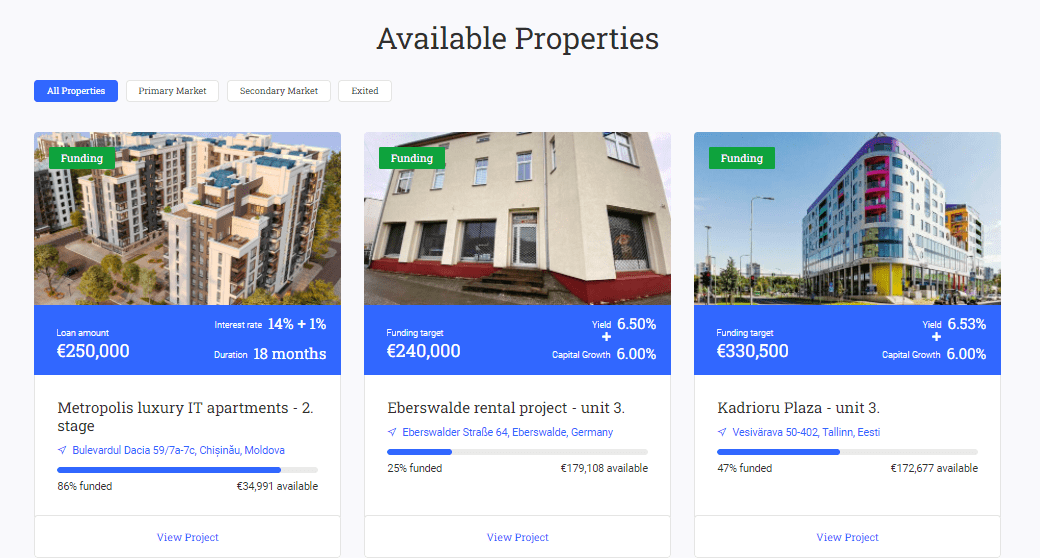Viewport: 1040px width, 558px height.
Task: Open View Project for Metropolis apartments
Action: [187, 537]
